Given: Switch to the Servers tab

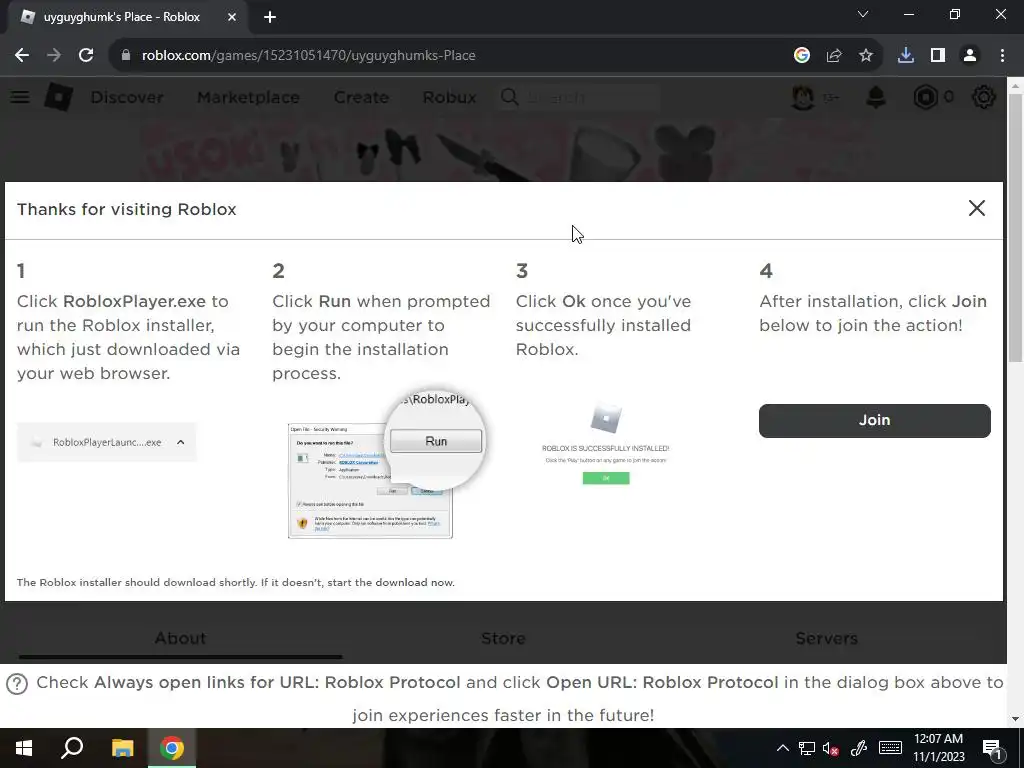Looking at the screenshot, I should pos(826,638).
